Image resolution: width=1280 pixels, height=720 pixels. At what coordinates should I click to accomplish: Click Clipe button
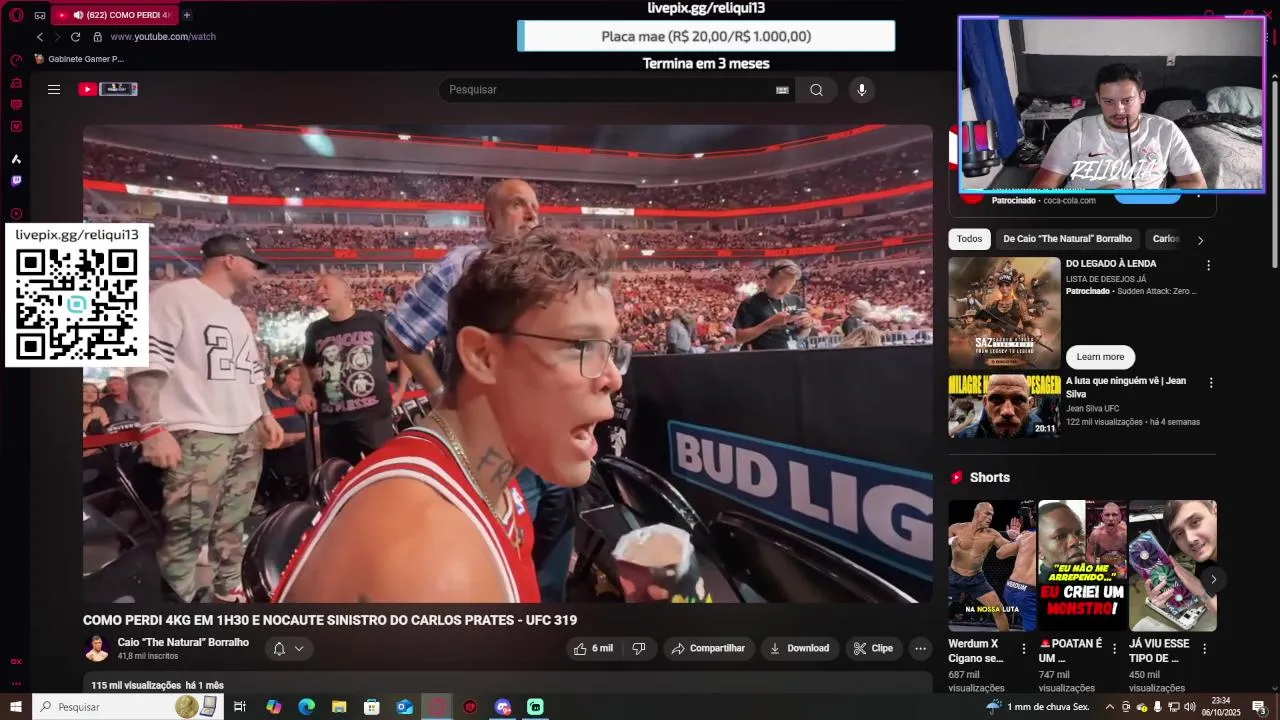[873, 648]
